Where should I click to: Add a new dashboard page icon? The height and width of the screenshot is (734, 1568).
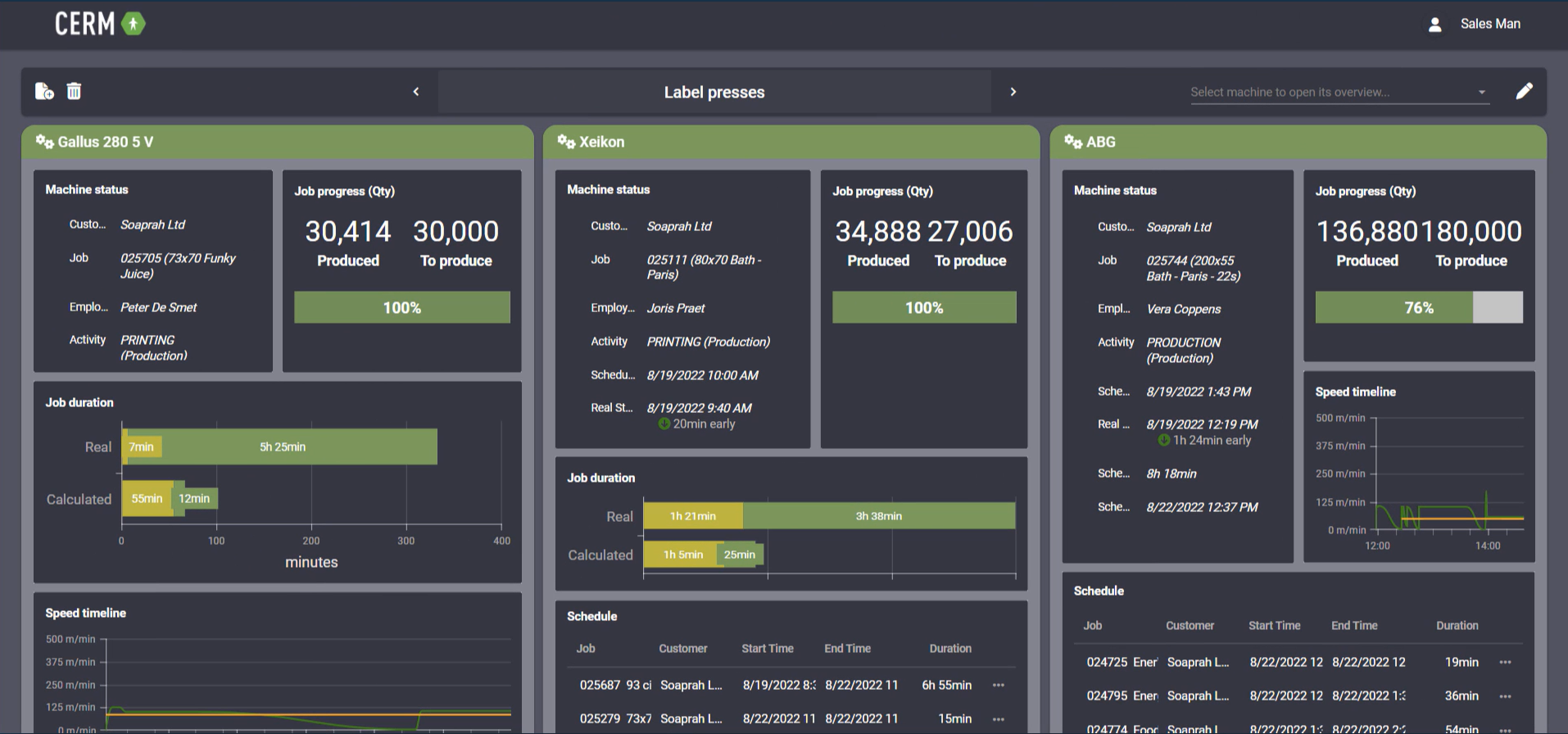[x=44, y=91]
